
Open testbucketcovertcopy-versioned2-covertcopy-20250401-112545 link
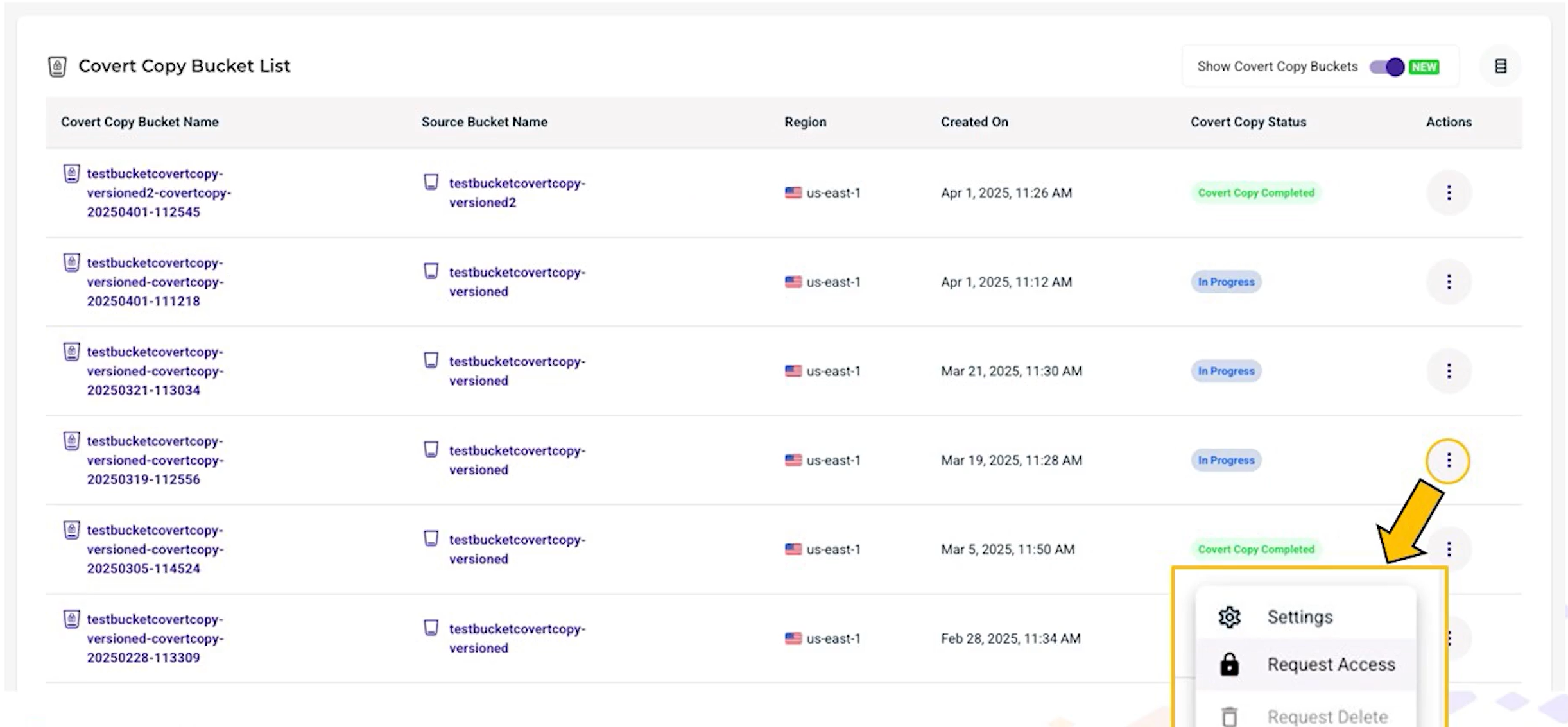[159, 192]
